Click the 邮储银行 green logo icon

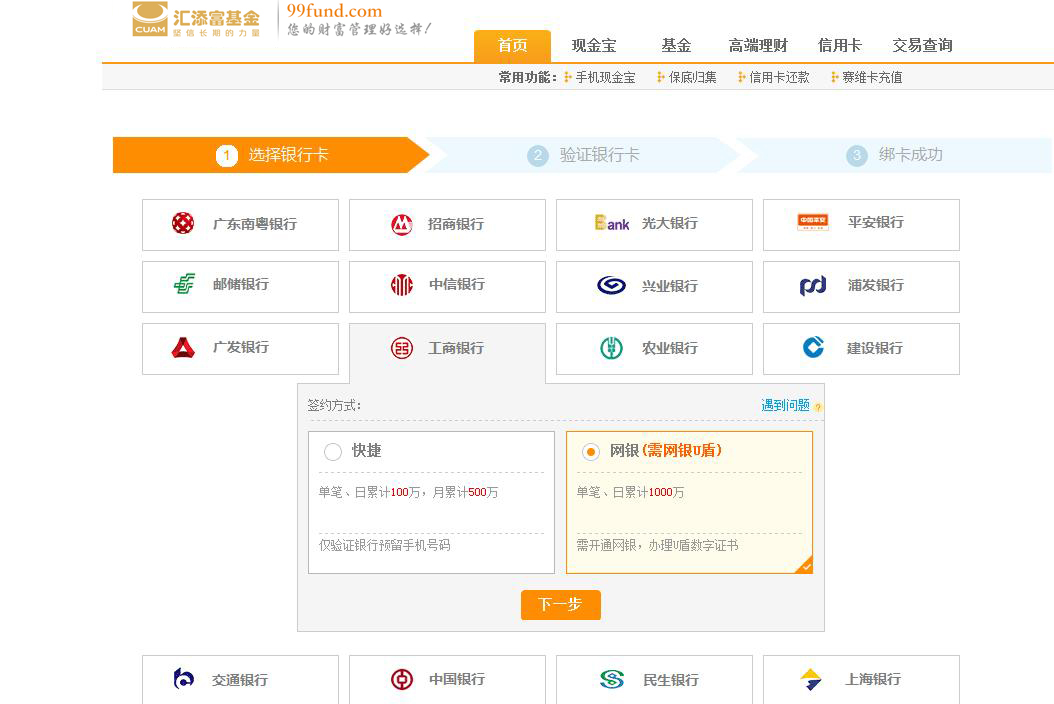point(184,284)
